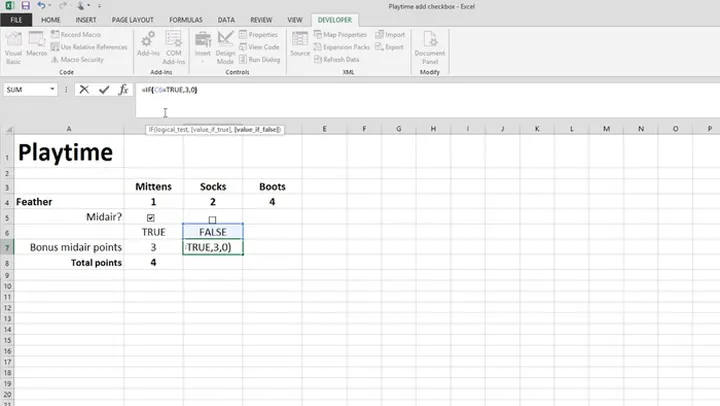720x406 pixels.
Task: Click XML Export
Action: tap(389, 47)
